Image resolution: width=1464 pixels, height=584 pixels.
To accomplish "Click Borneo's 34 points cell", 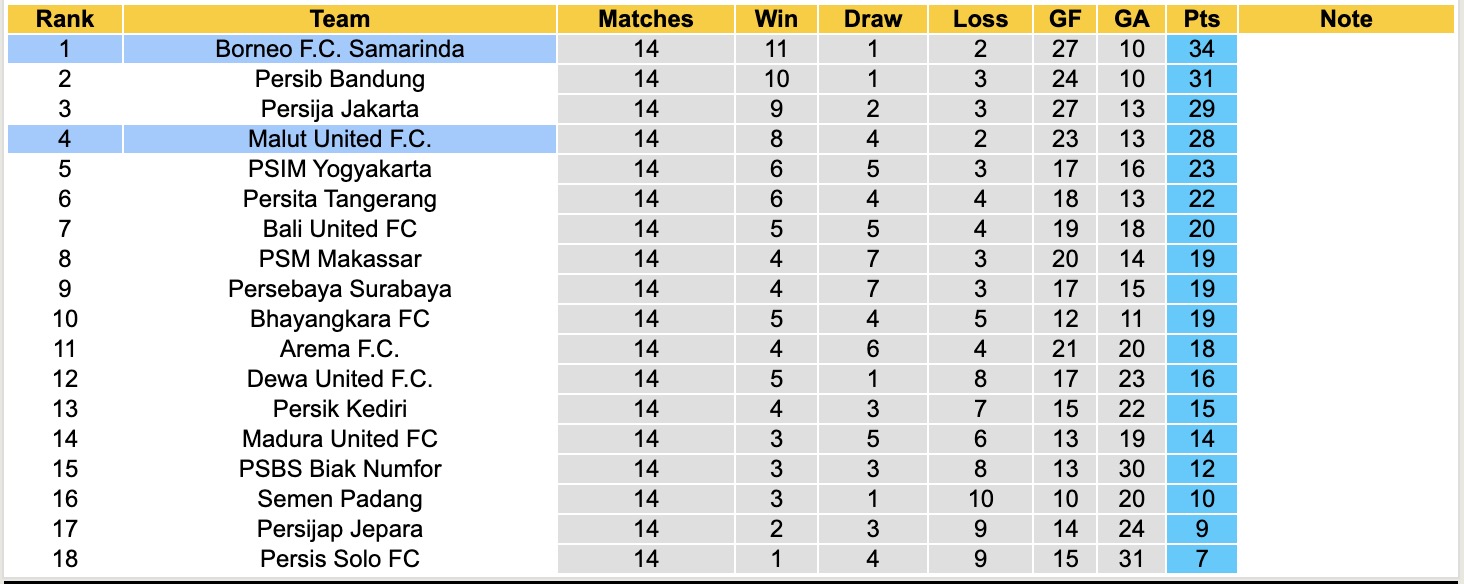I will [x=1202, y=49].
